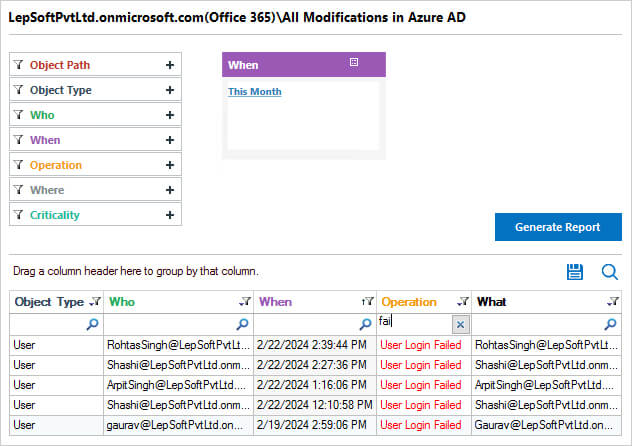The width and height of the screenshot is (632, 446).
Task: Click the filter icon in Object Type column header
Action: pyautogui.click(x=95, y=302)
